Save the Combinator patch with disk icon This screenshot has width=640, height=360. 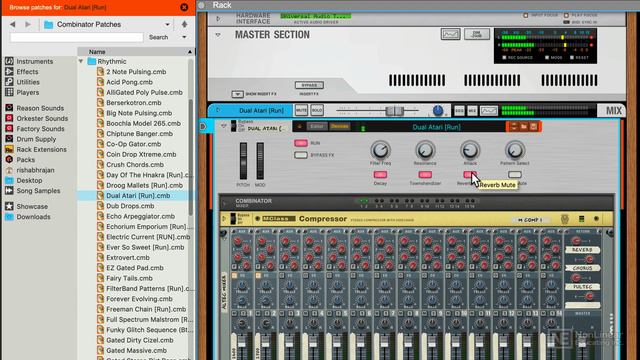pos(533,127)
